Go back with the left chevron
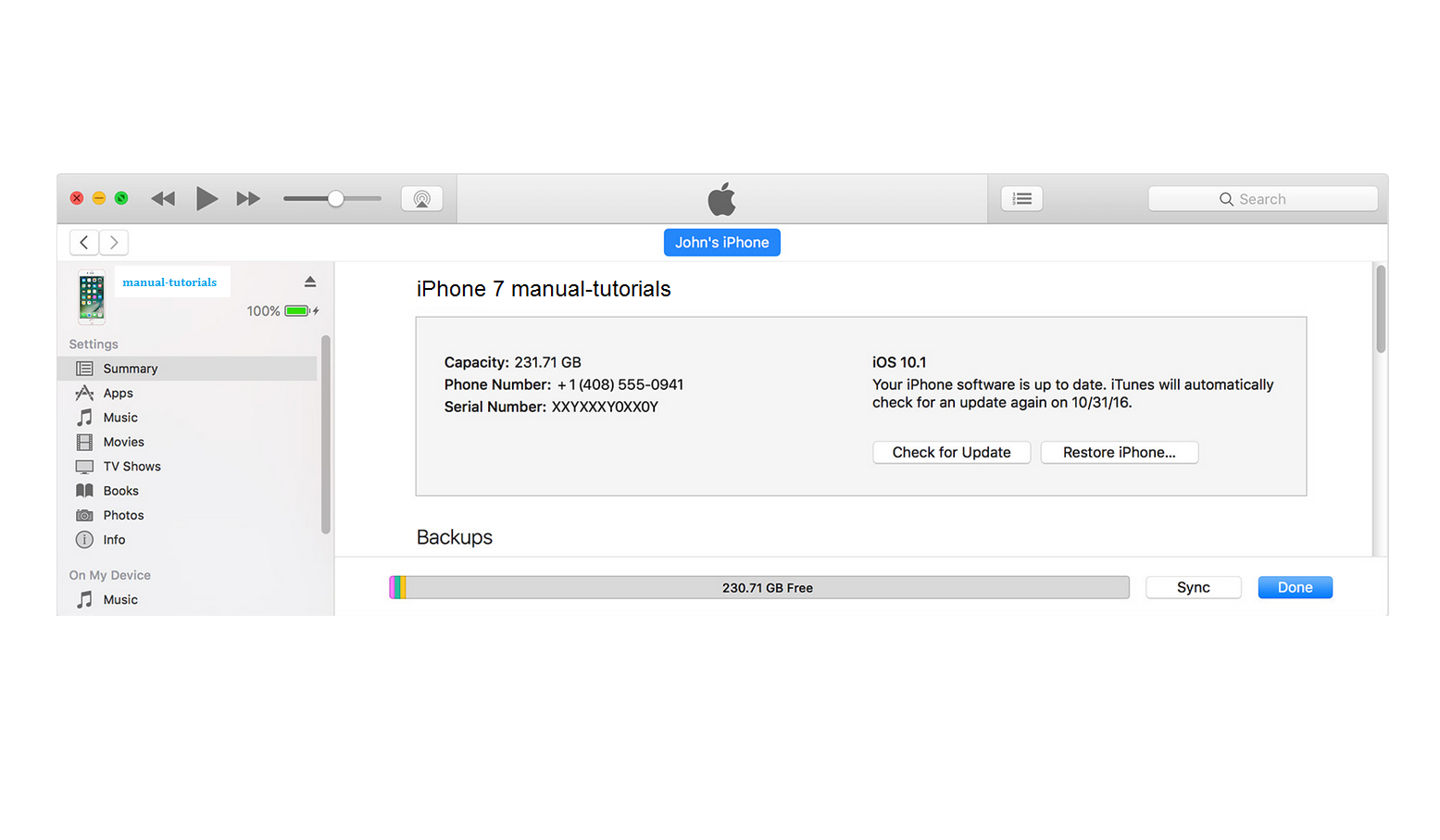1440x840 pixels. (84, 243)
